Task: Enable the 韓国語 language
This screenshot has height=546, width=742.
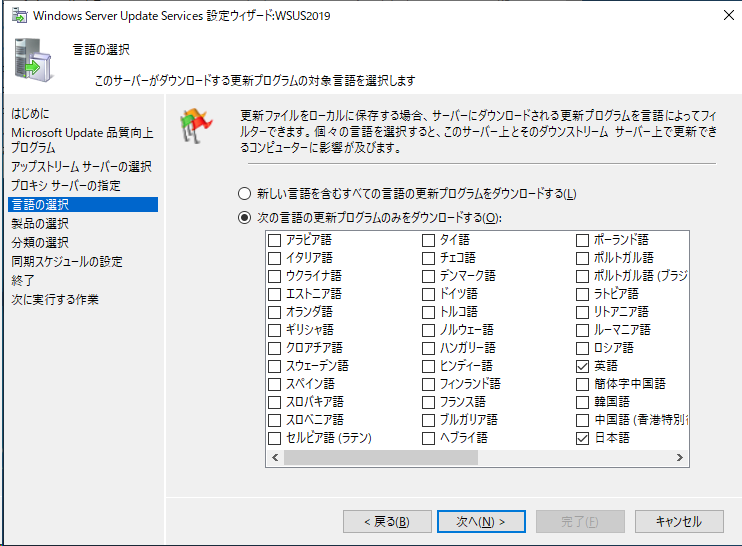Action: click(x=583, y=402)
